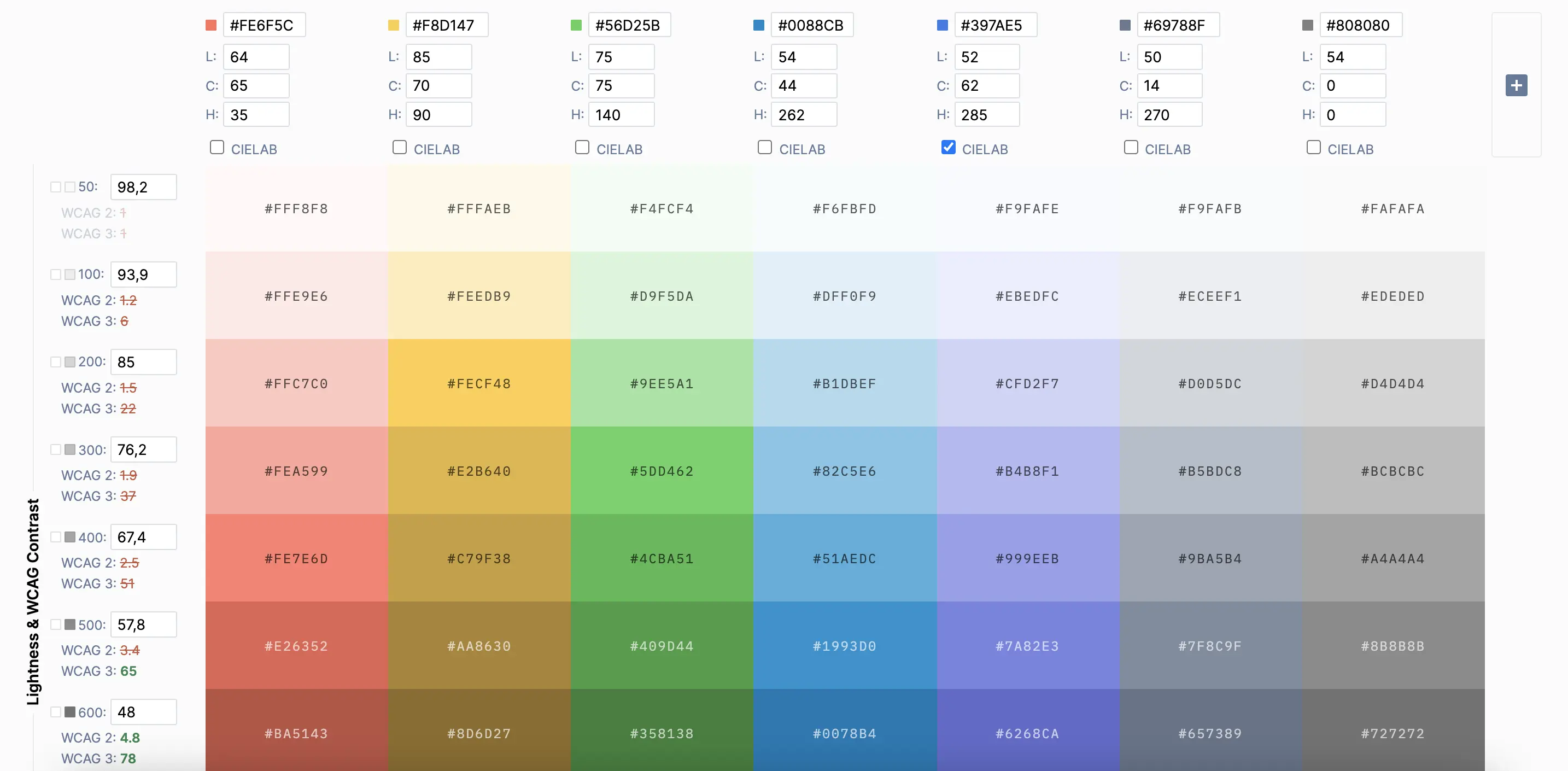The width and height of the screenshot is (1568, 771).
Task: Click the red swatch beside #FE6F5C
Action: pyautogui.click(x=211, y=26)
